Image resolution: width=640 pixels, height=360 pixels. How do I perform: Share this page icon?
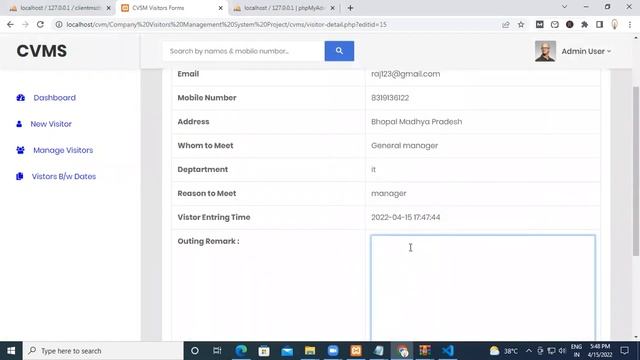[x=506, y=24]
